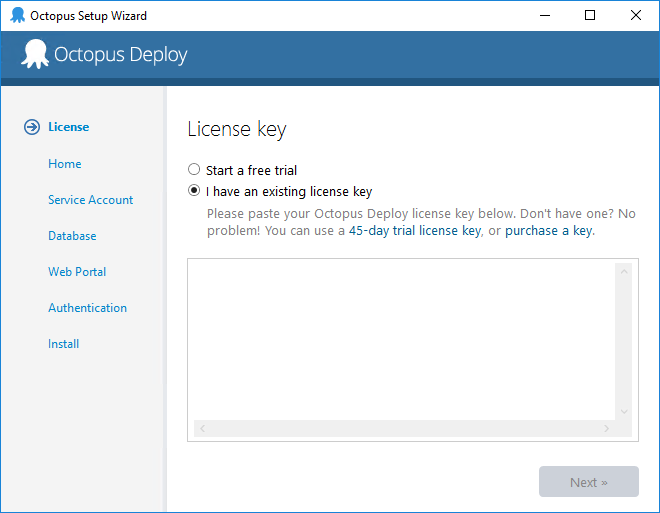Open the Service Account step
Image resolution: width=660 pixels, height=513 pixels.
click(90, 199)
